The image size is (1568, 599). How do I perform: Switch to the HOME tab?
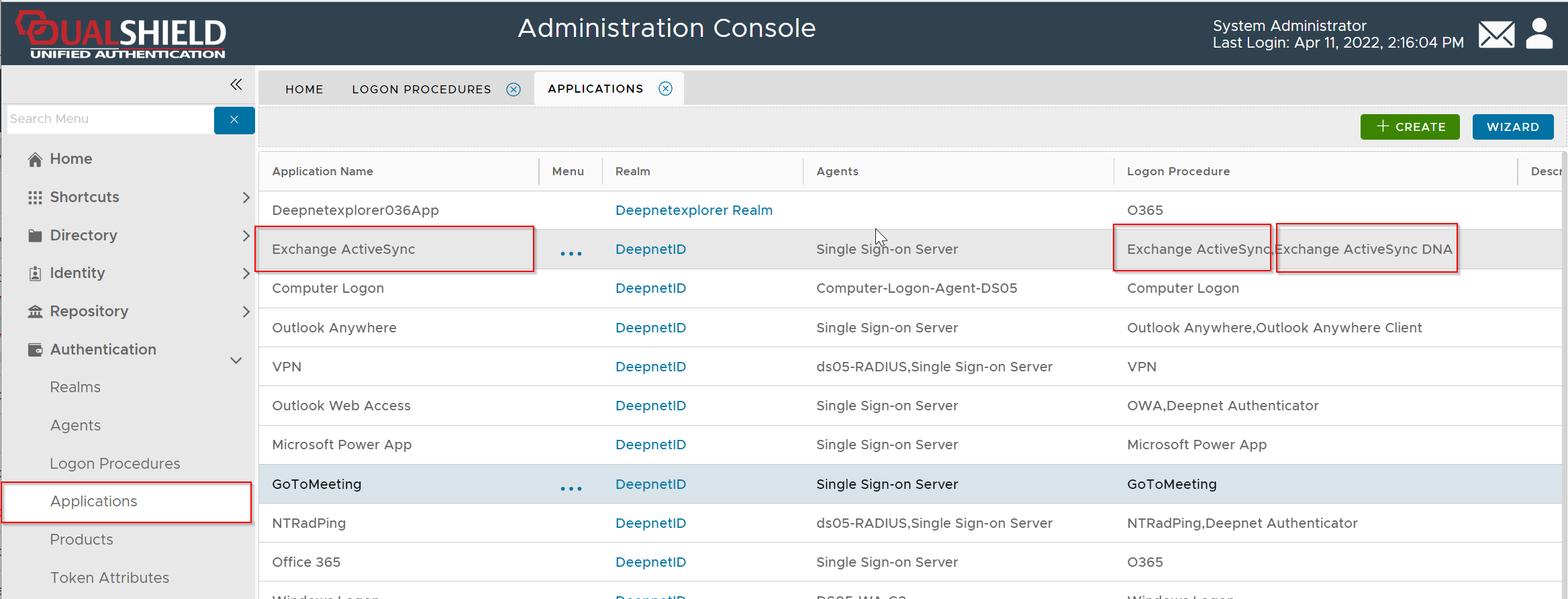click(304, 89)
